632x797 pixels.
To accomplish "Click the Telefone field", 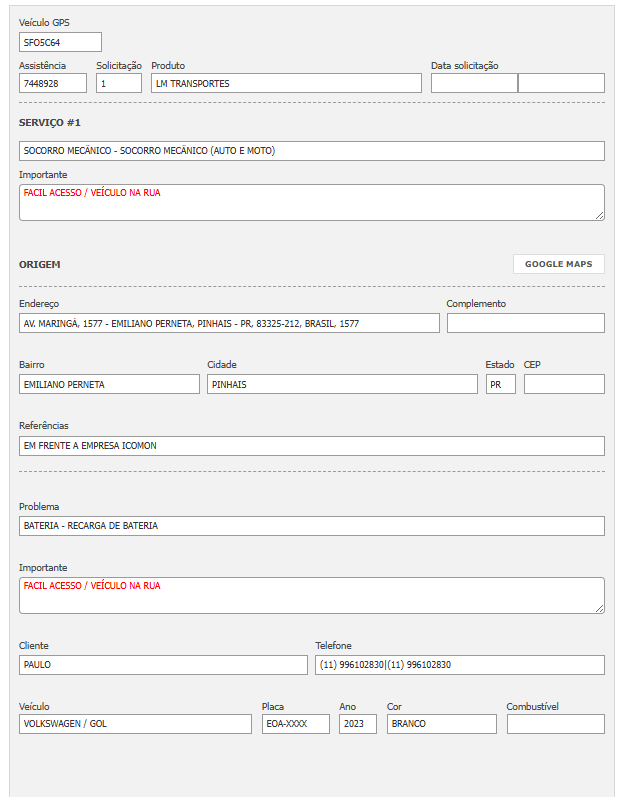I will 460,665.
